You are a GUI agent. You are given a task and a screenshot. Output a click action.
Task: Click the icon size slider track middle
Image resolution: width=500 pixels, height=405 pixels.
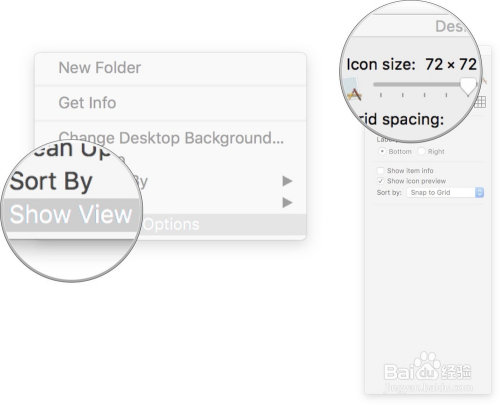(418, 85)
